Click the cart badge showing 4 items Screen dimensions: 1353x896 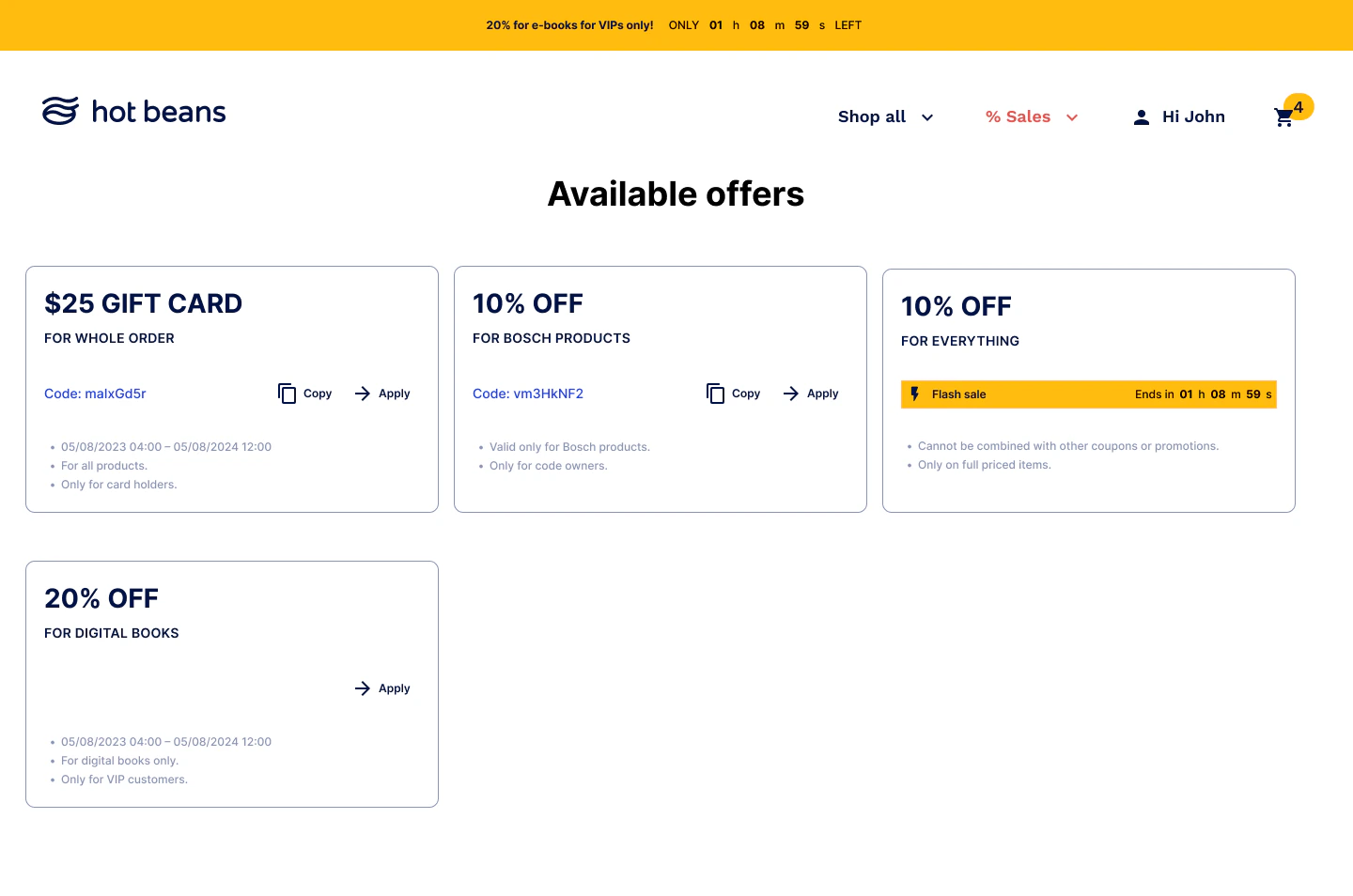click(x=1298, y=106)
